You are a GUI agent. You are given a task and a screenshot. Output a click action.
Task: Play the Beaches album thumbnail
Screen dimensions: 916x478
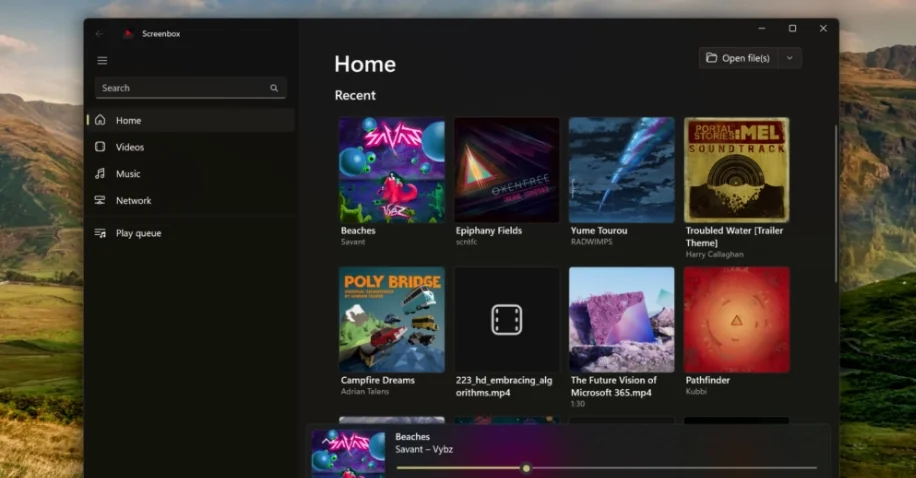(x=392, y=170)
